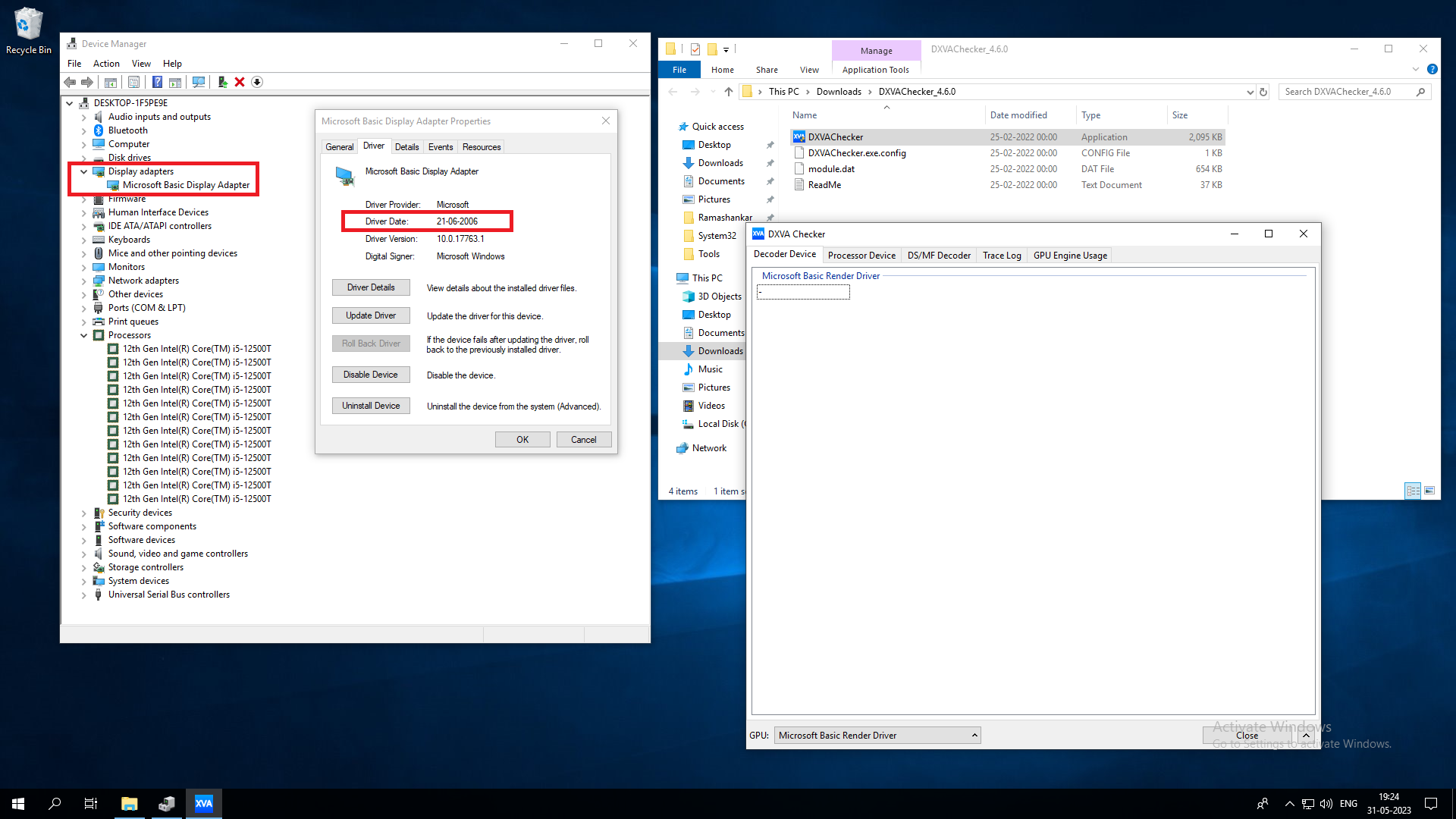Open the Trace Log tab
This screenshot has width=1456, height=819.
1002,256
